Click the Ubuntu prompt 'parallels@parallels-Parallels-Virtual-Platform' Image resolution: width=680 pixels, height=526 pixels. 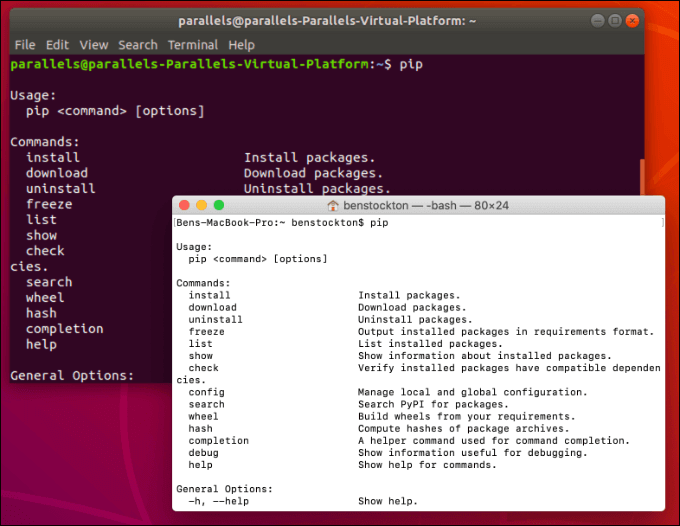[x=190, y=65]
